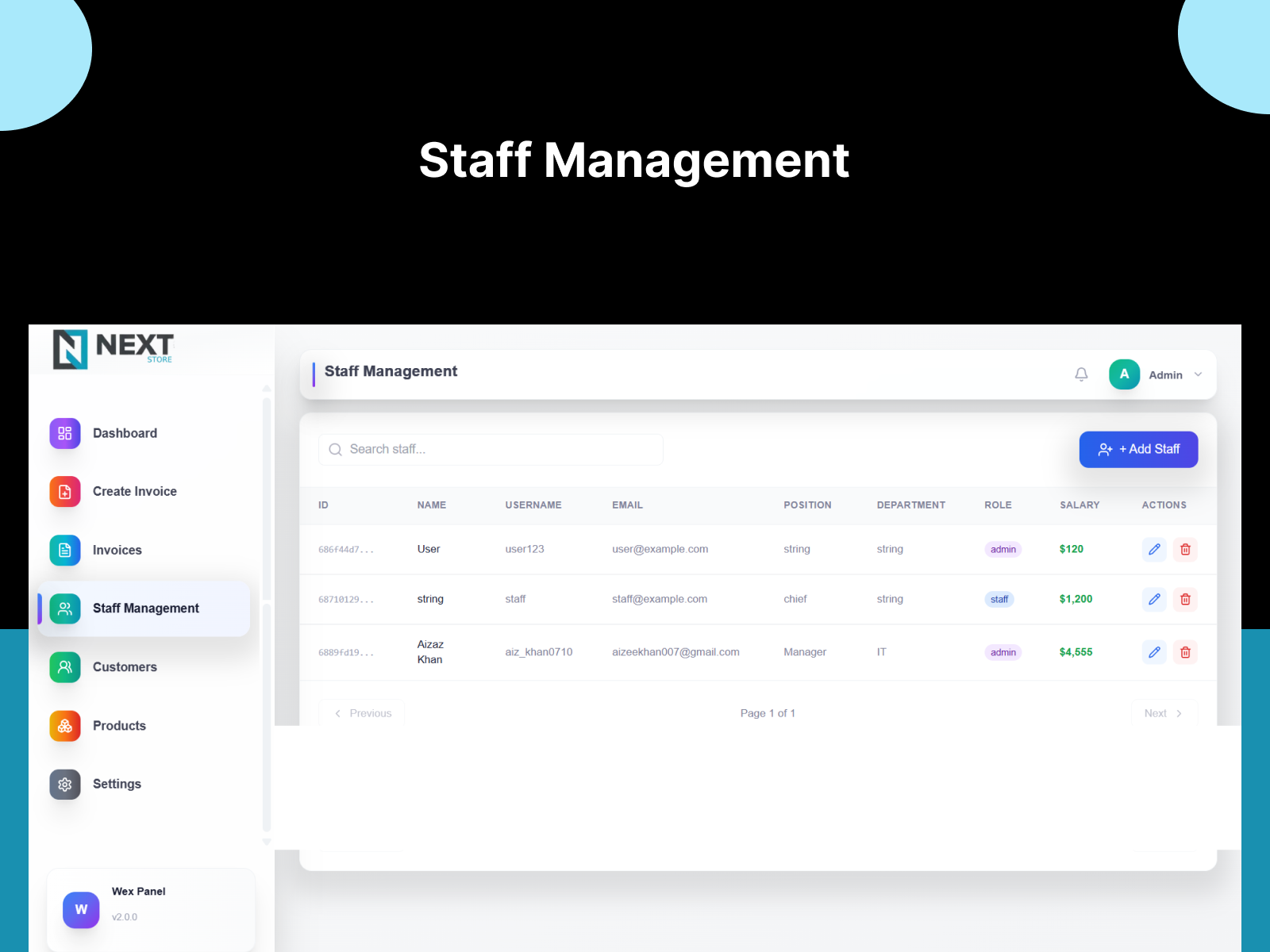The width and height of the screenshot is (1270, 952).
Task: Go to the Previous page
Action: (x=362, y=713)
